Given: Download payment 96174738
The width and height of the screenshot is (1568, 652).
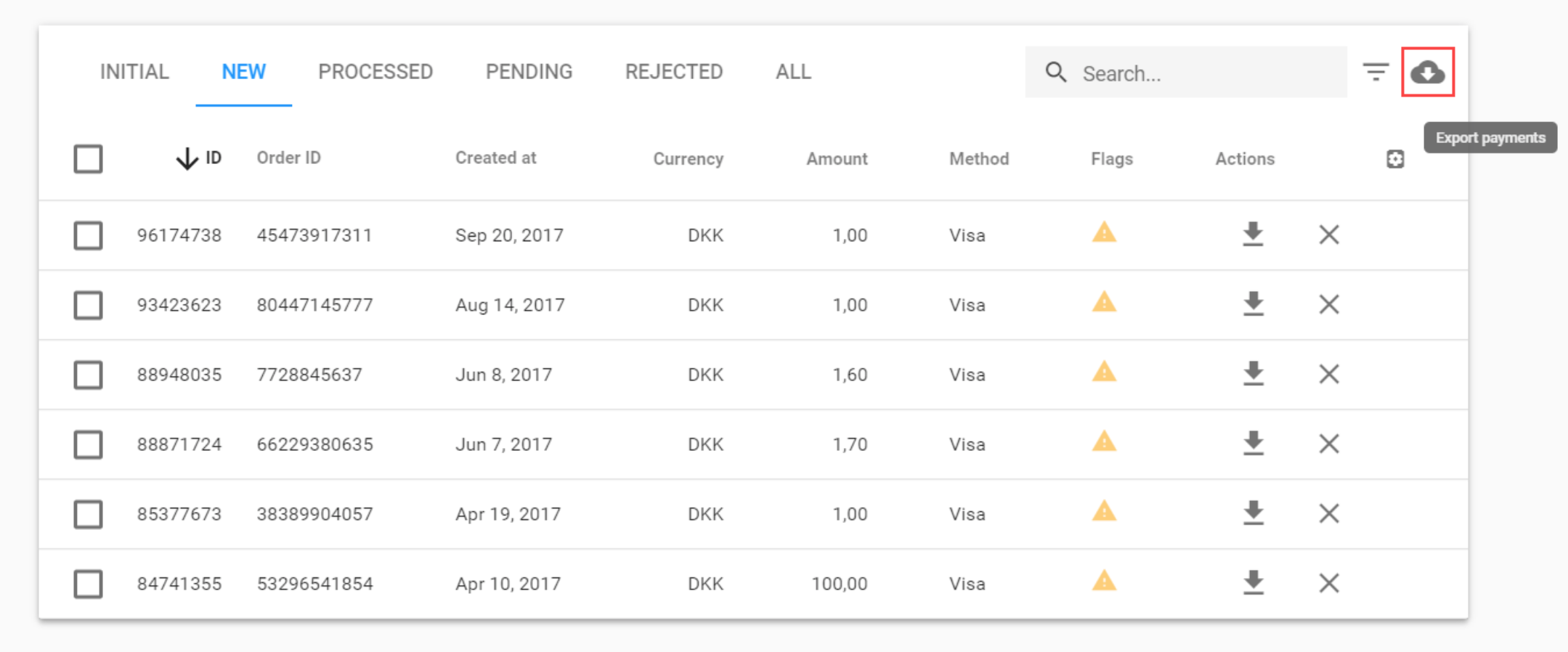Looking at the screenshot, I should (x=1253, y=235).
